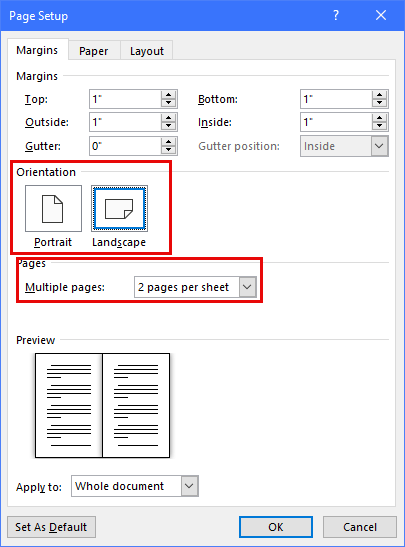Click the Help question mark icon
Screen dimensions: 405x547
pos(336,15)
